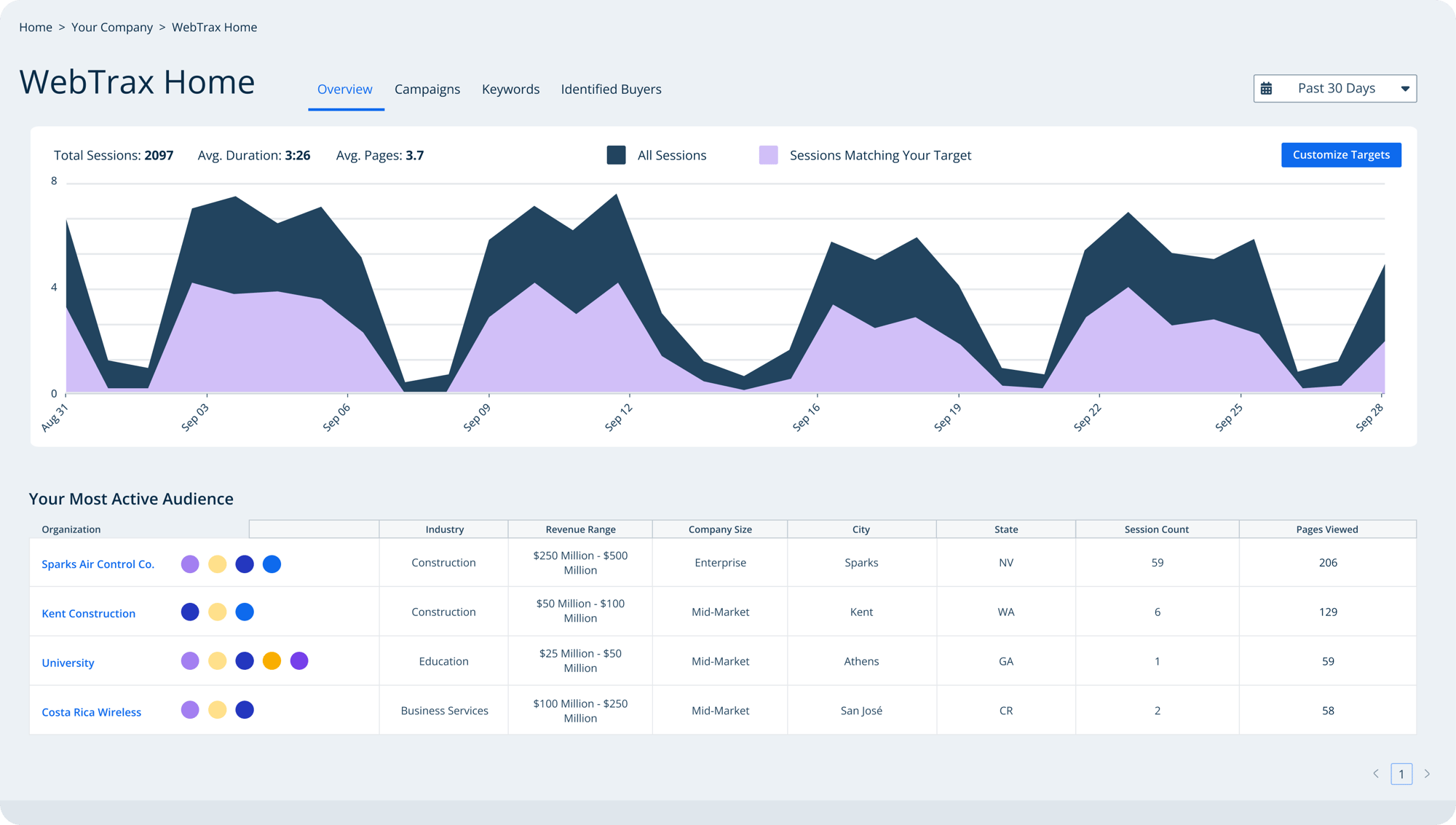Viewport: 1456px width, 825px height.
Task: Click the bright blue dot for Sparks Air Control
Action: 272,564
